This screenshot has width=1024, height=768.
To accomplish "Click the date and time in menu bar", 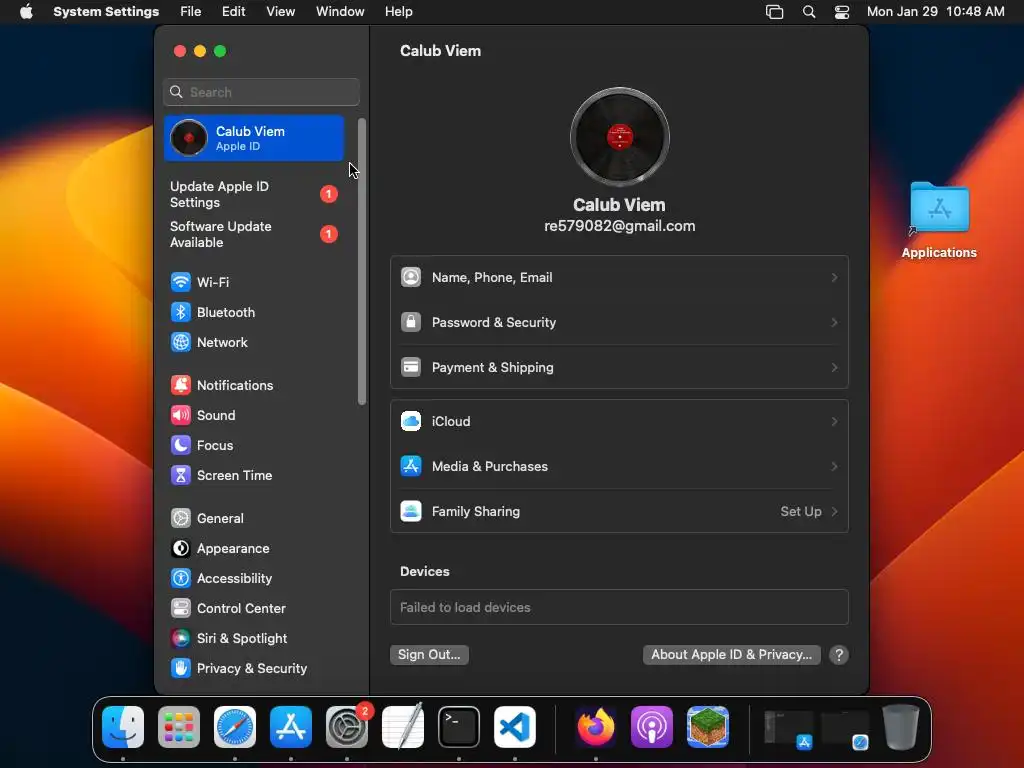I will pos(935,12).
